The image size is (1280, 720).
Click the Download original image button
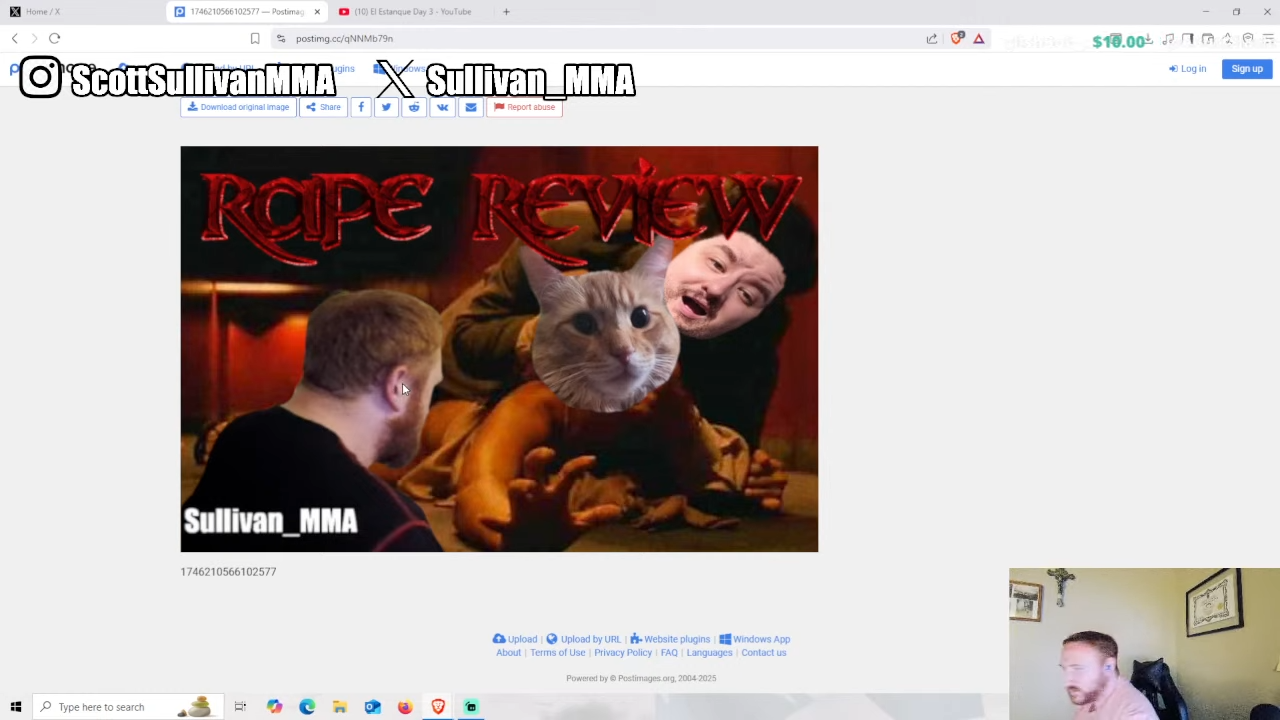pyautogui.click(x=238, y=107)
